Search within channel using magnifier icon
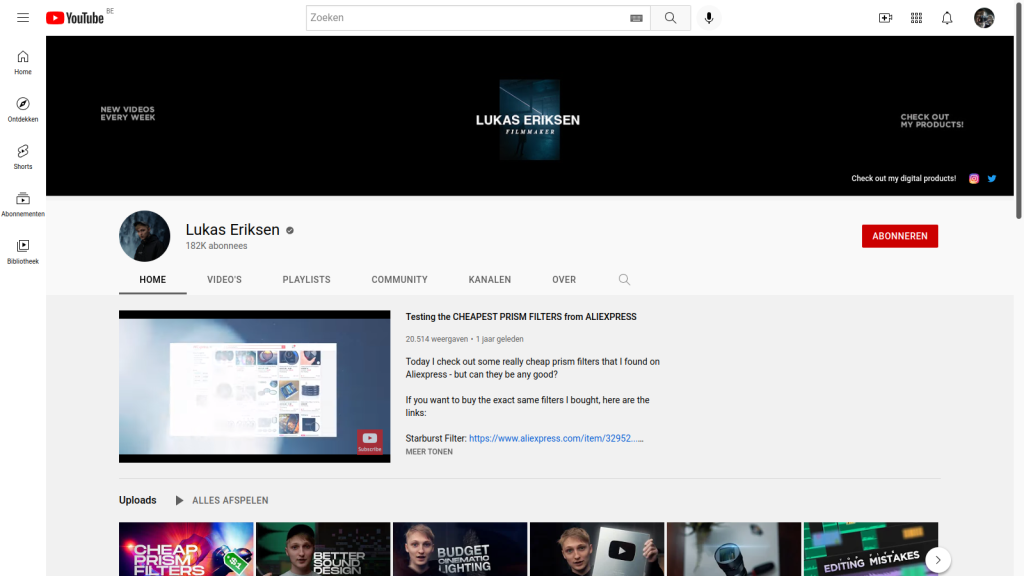 pyautogui.click(x=624, y=280)
